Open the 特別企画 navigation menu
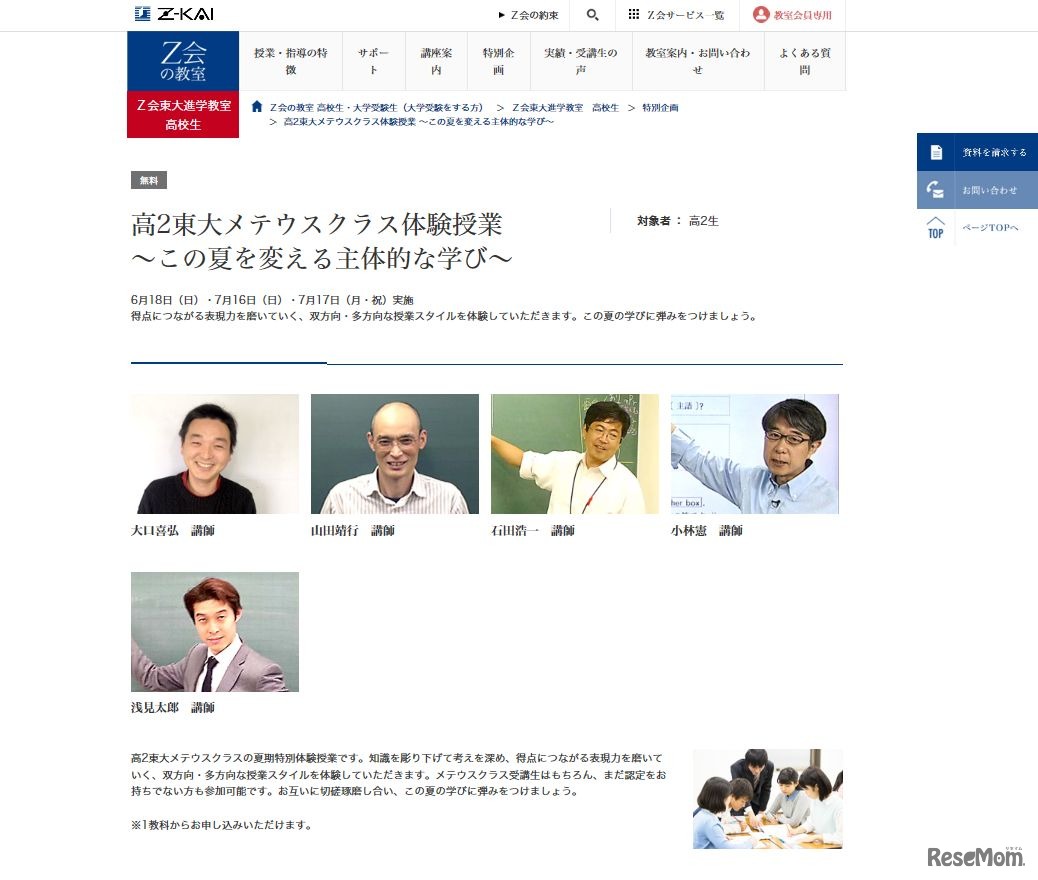This screenshot has width=1038, height=880. [x=496, y=61]
